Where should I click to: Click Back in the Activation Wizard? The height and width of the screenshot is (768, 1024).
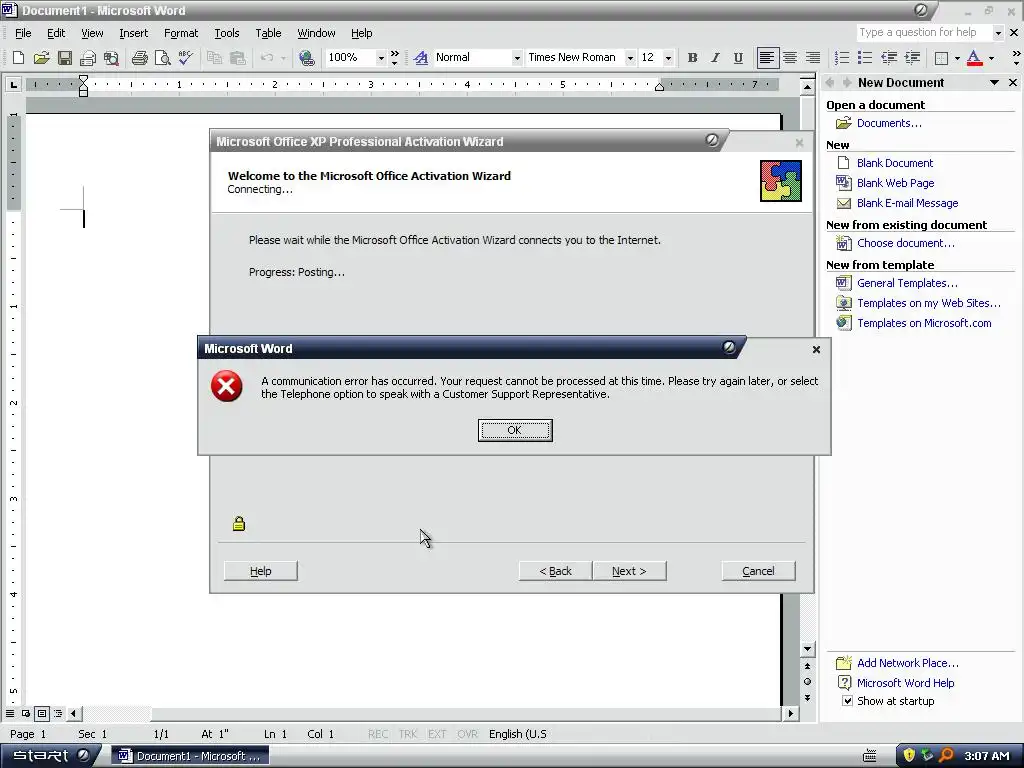click(x=555, y=571)
